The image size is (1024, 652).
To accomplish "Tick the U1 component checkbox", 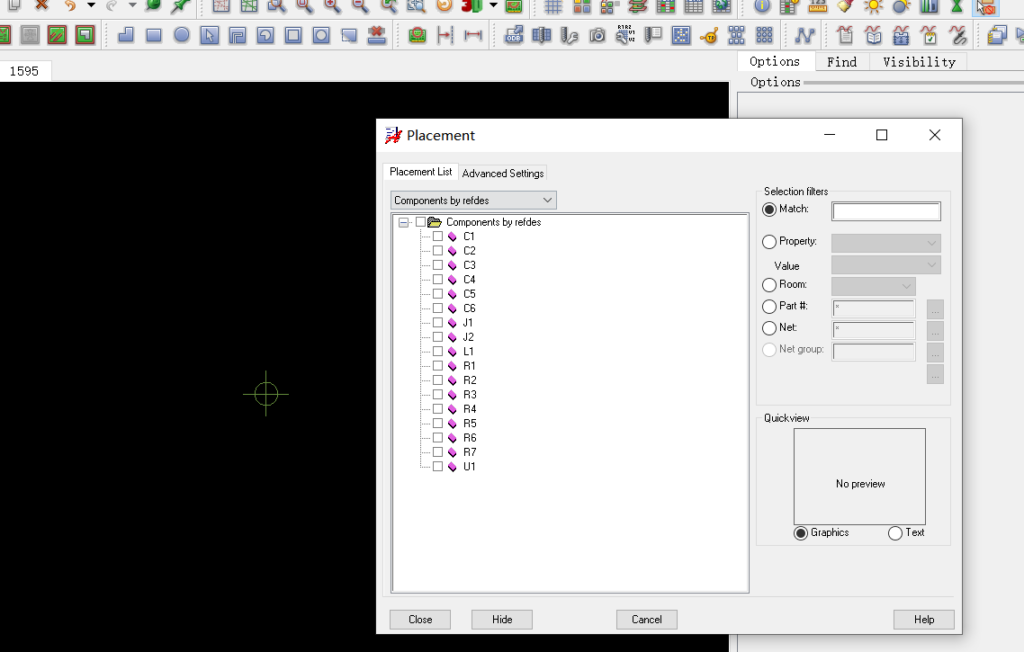I will point(437,467).
